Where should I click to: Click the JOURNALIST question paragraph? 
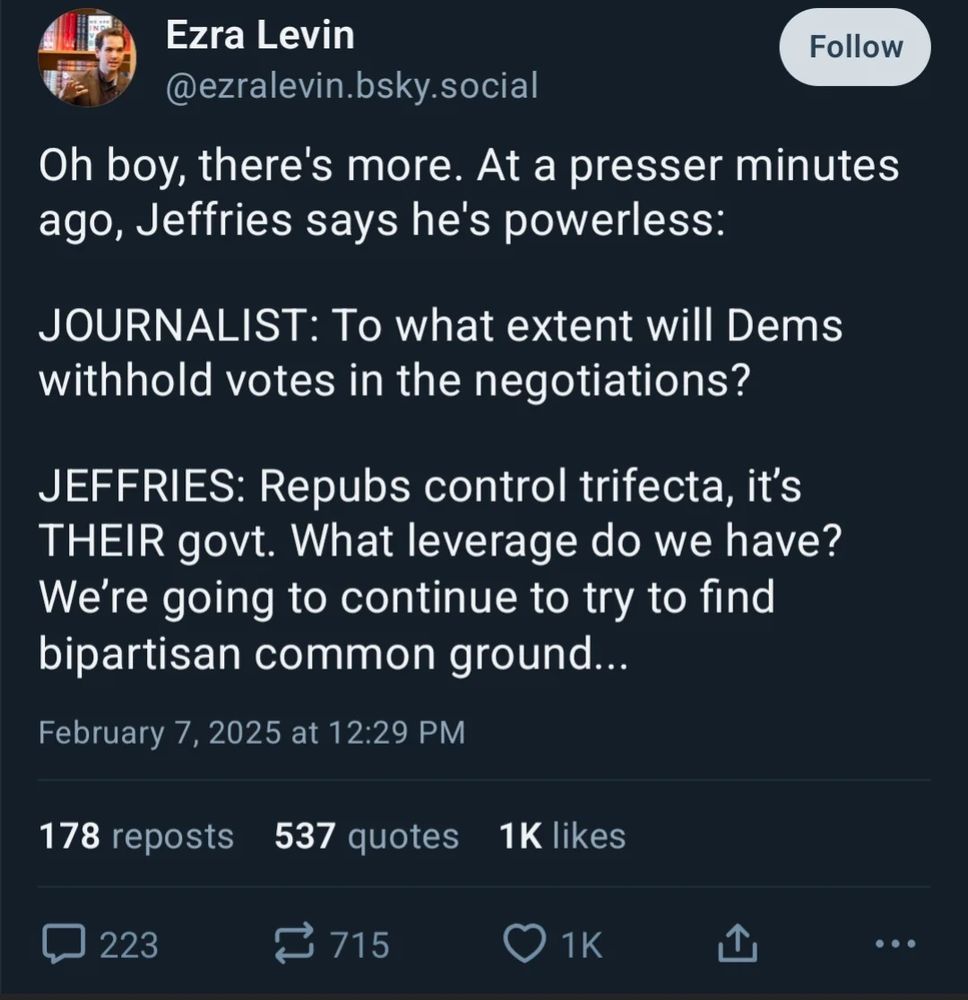point(440,353)
